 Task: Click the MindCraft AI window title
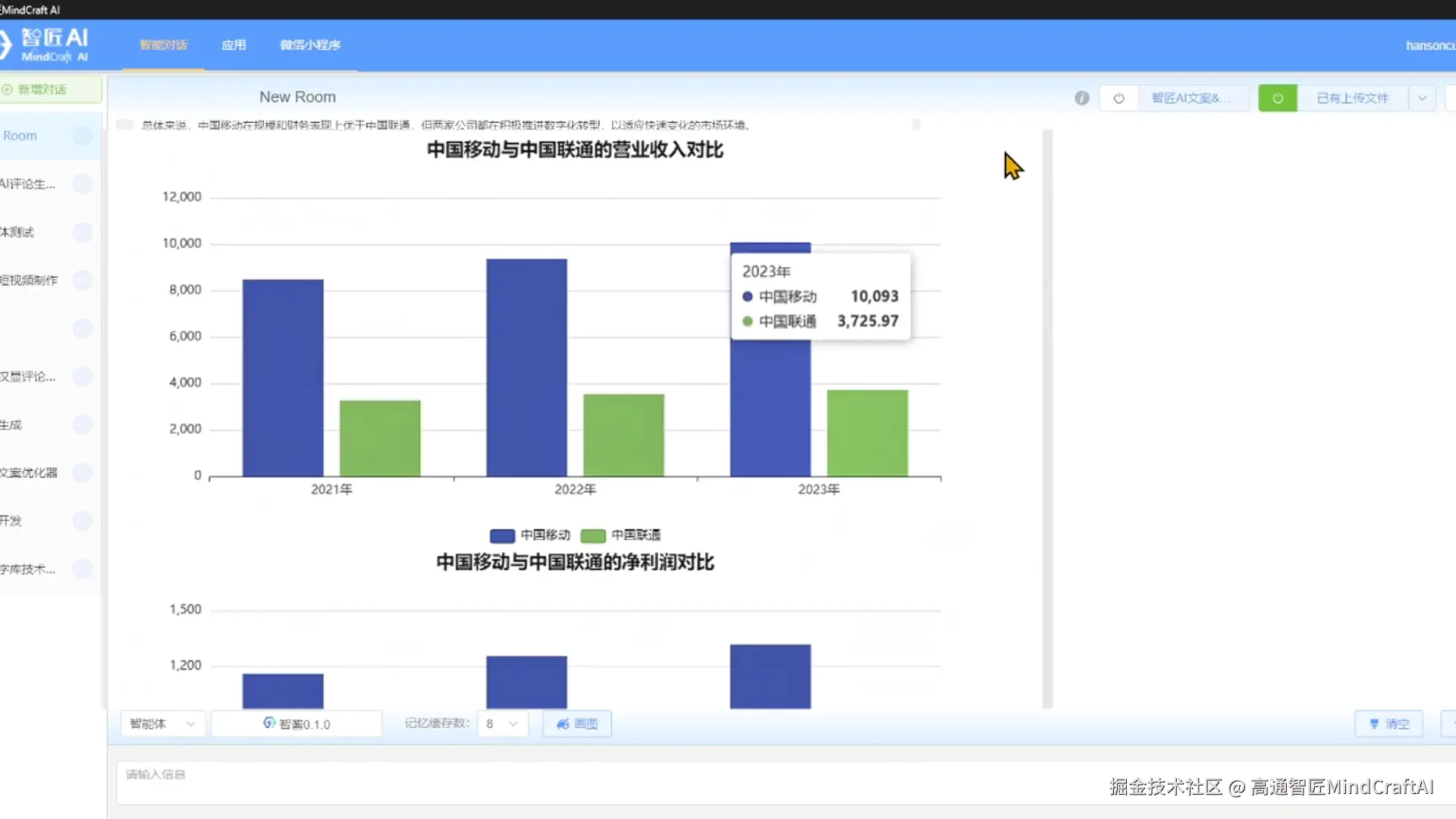click(30, 10)
